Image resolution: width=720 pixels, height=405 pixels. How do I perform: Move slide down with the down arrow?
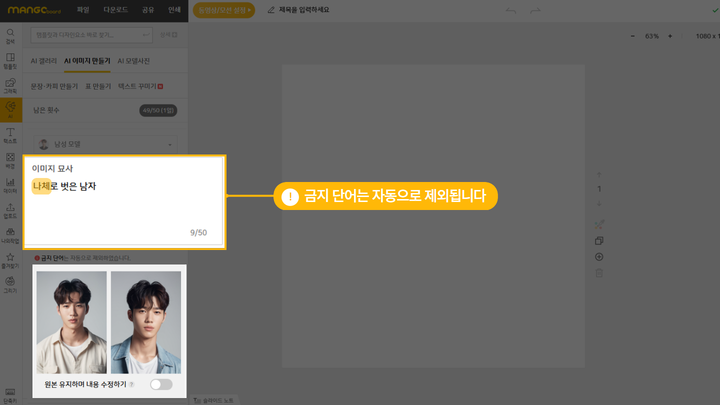click(x=599, y=203)
